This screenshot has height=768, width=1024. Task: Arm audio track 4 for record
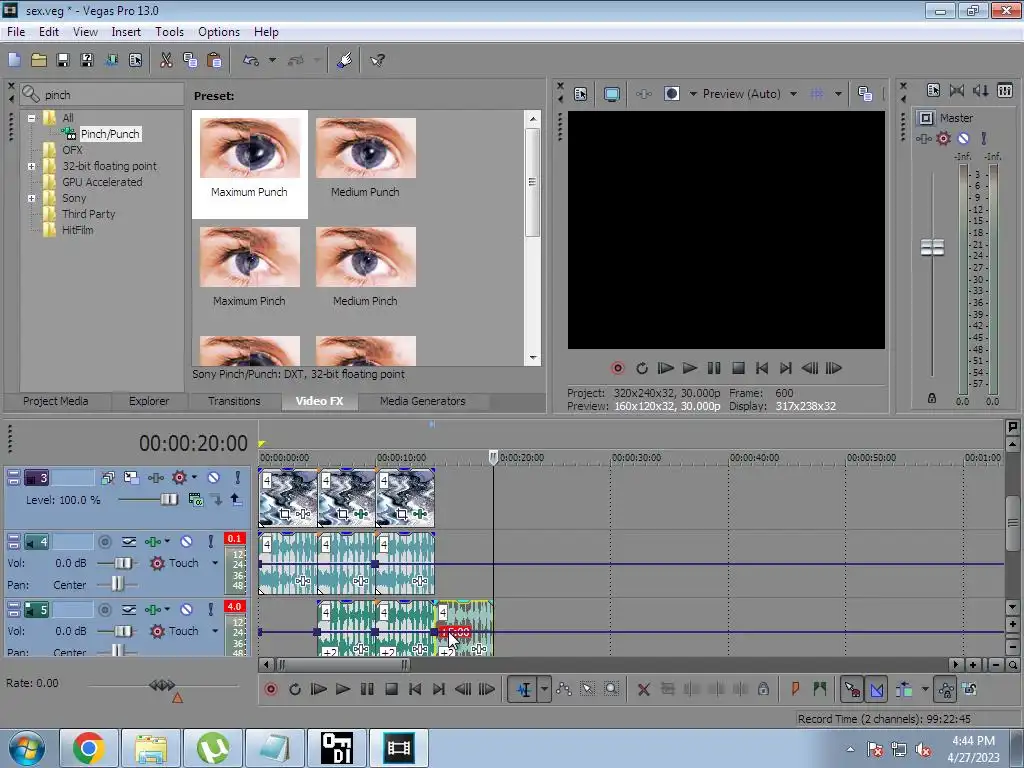tap(104, 541)
